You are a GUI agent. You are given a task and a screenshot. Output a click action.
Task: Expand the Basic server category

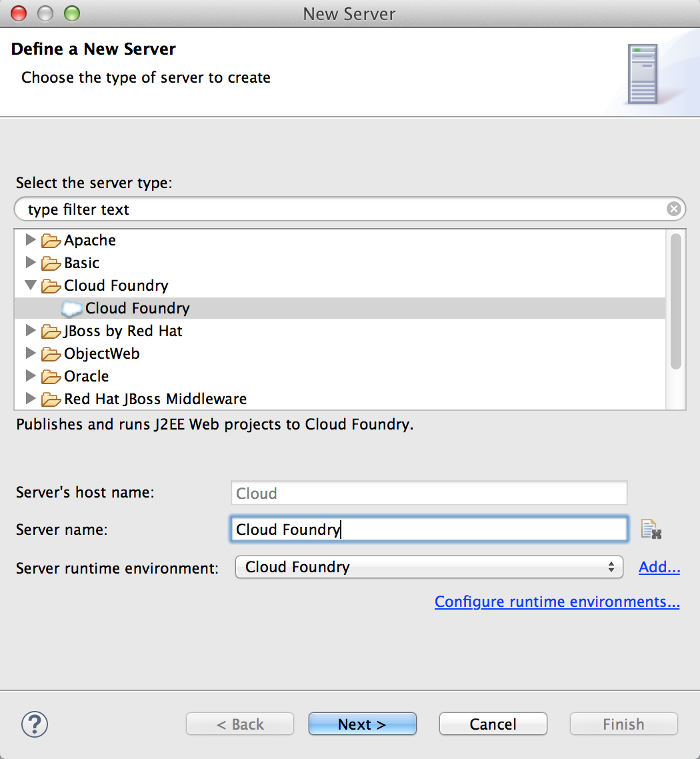pos(30,263)
